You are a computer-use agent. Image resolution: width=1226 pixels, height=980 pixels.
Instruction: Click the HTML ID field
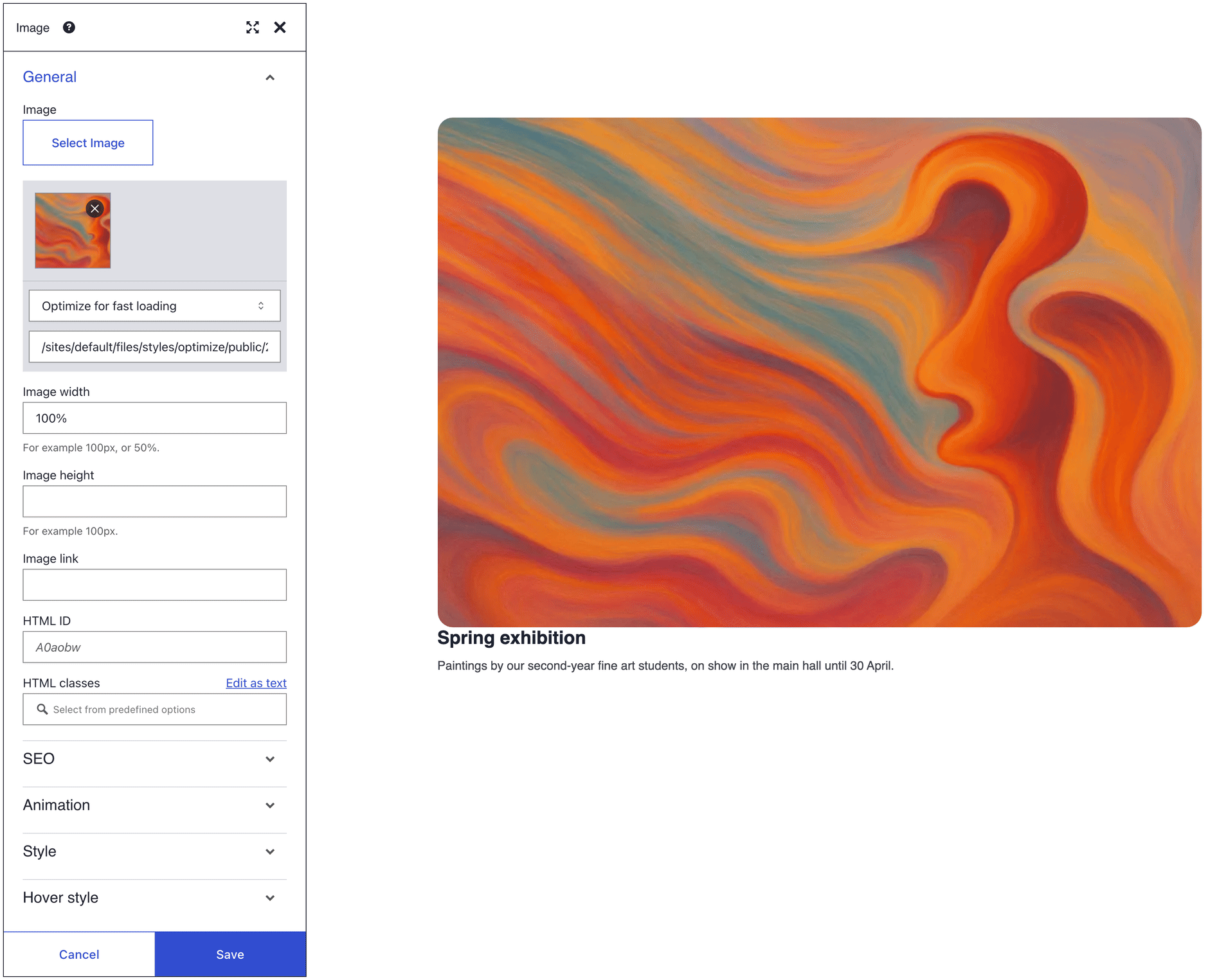(x=154, y=647)
